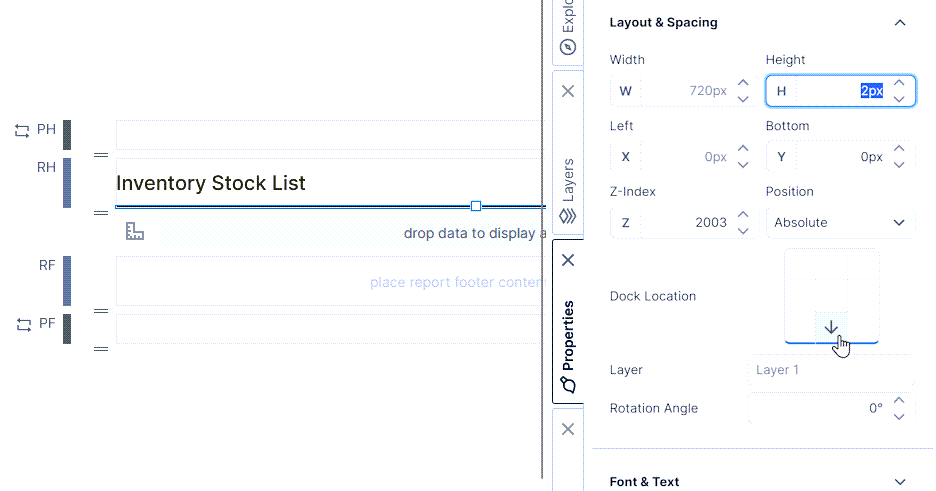936x491 pixels.
Task: Close the Properties panel tab
Action: click(568, 260)
